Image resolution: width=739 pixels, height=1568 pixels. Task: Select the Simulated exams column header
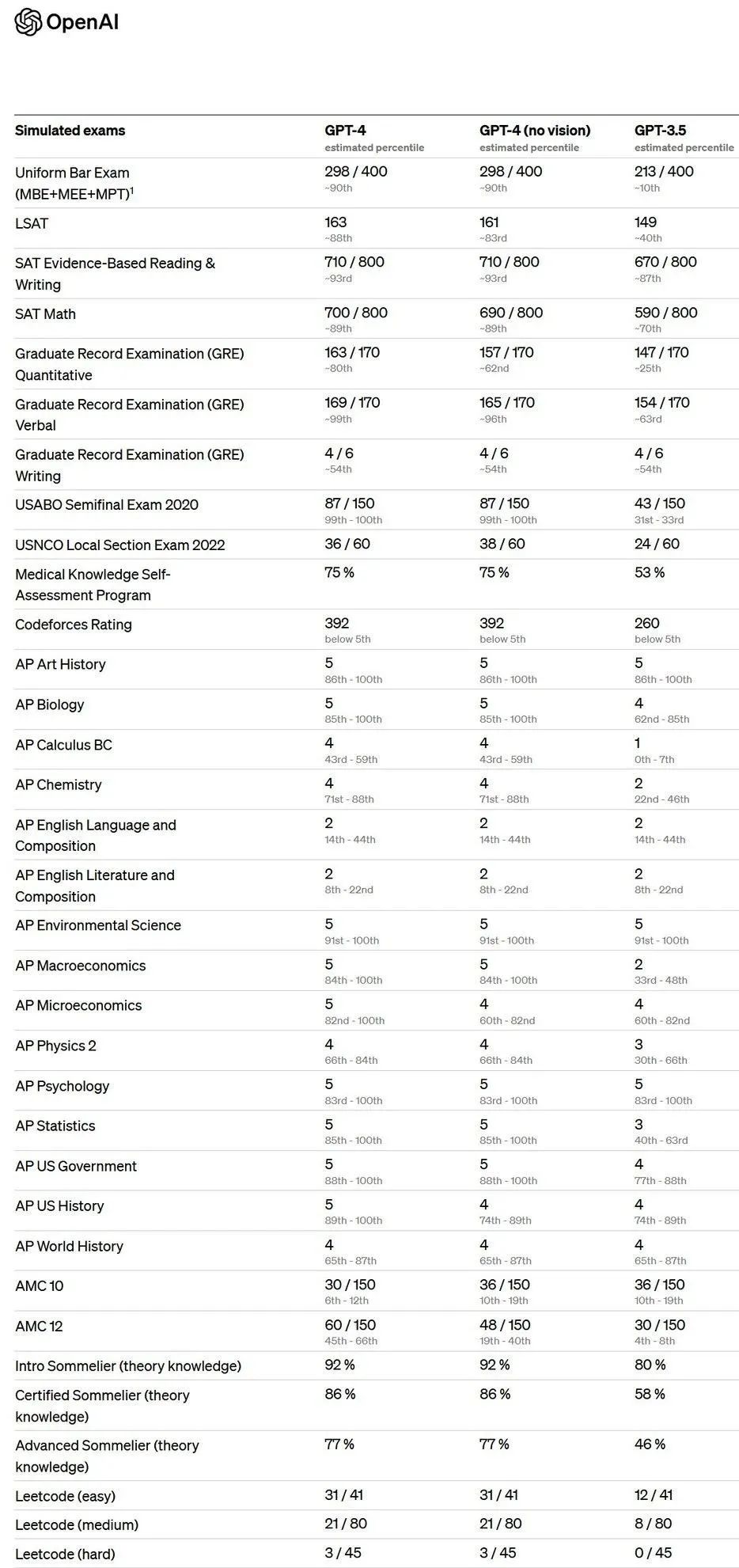70,131
